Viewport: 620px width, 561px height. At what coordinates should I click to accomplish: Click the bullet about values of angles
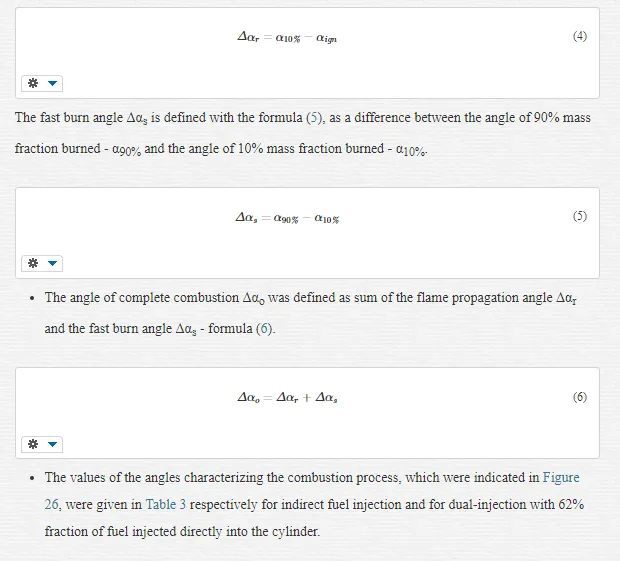(x=314, y=504)
